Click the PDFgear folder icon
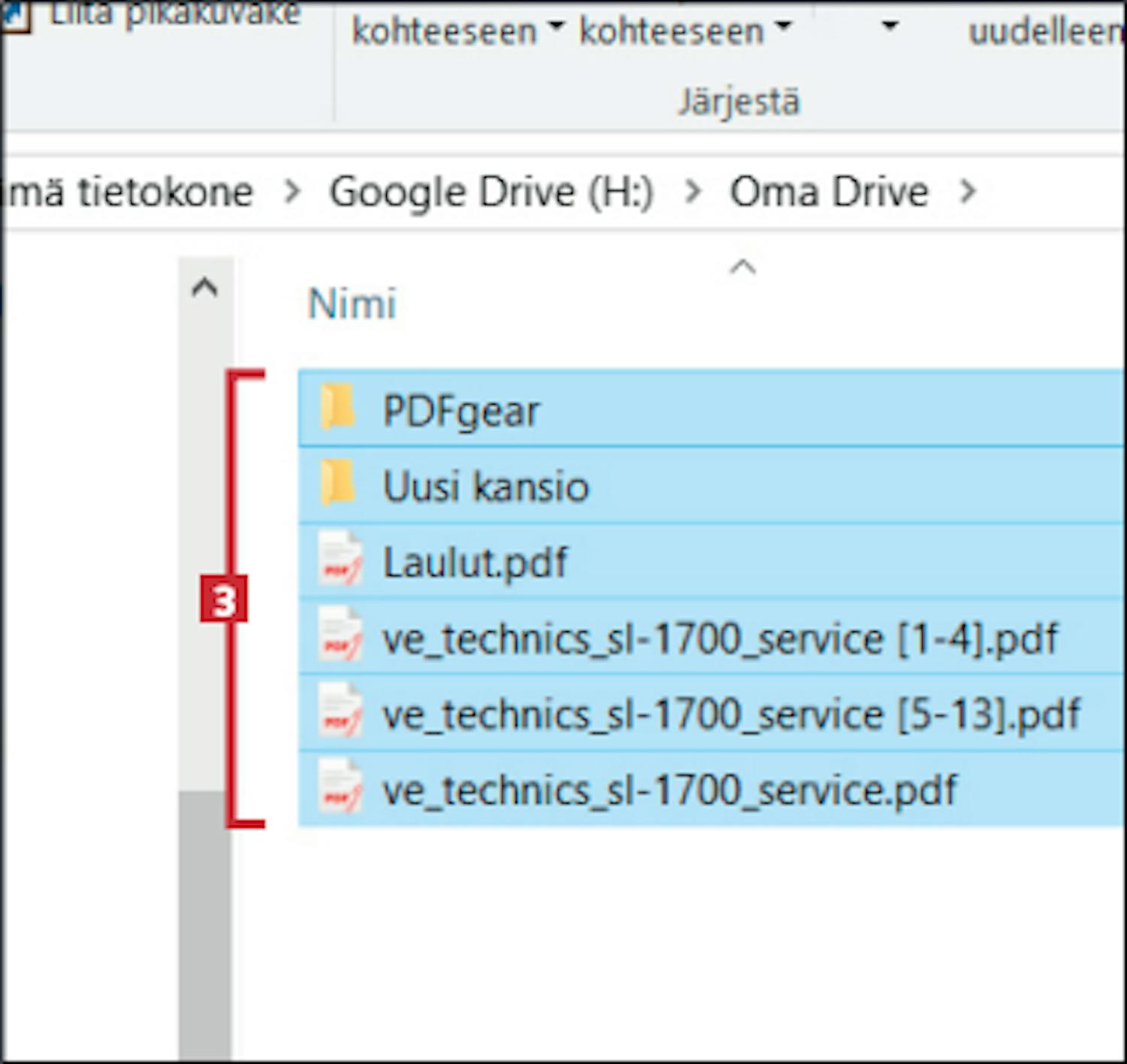The height and width of the screenshot is (1064, 1127). pos(338,409)
